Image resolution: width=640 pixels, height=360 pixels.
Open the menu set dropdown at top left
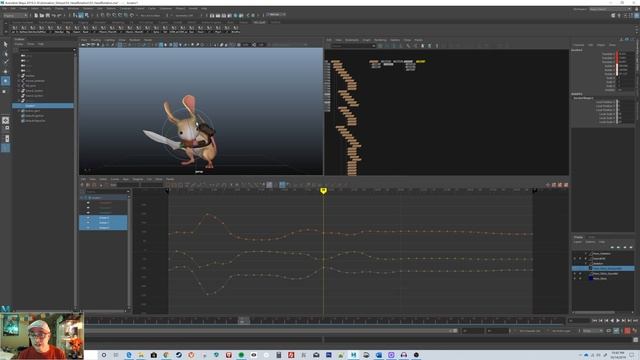pyautogui.click(x=16, y=16)
